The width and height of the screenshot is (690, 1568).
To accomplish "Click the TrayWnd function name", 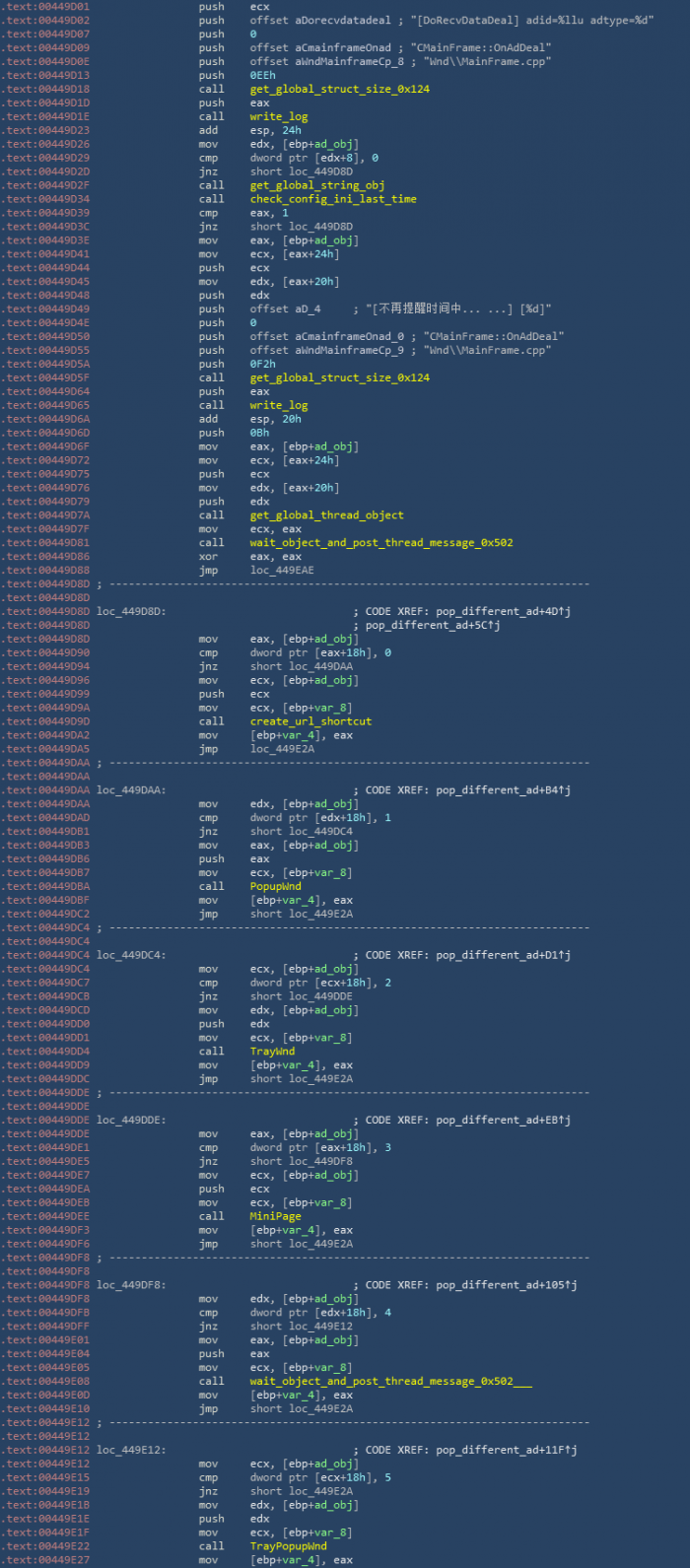I will pyautogui.click(x=272, y=1052).
